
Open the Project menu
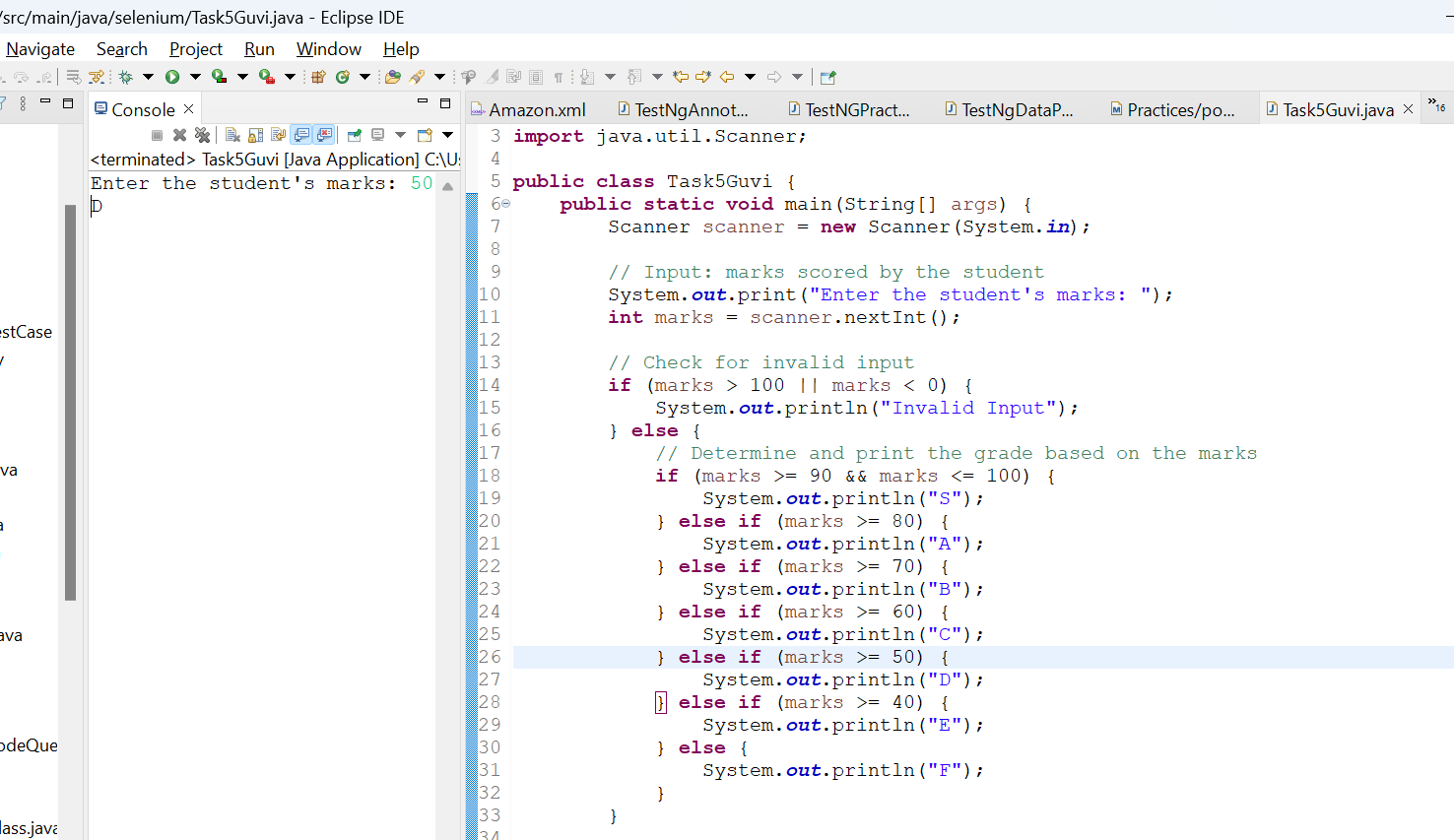(x=196, y=49)
